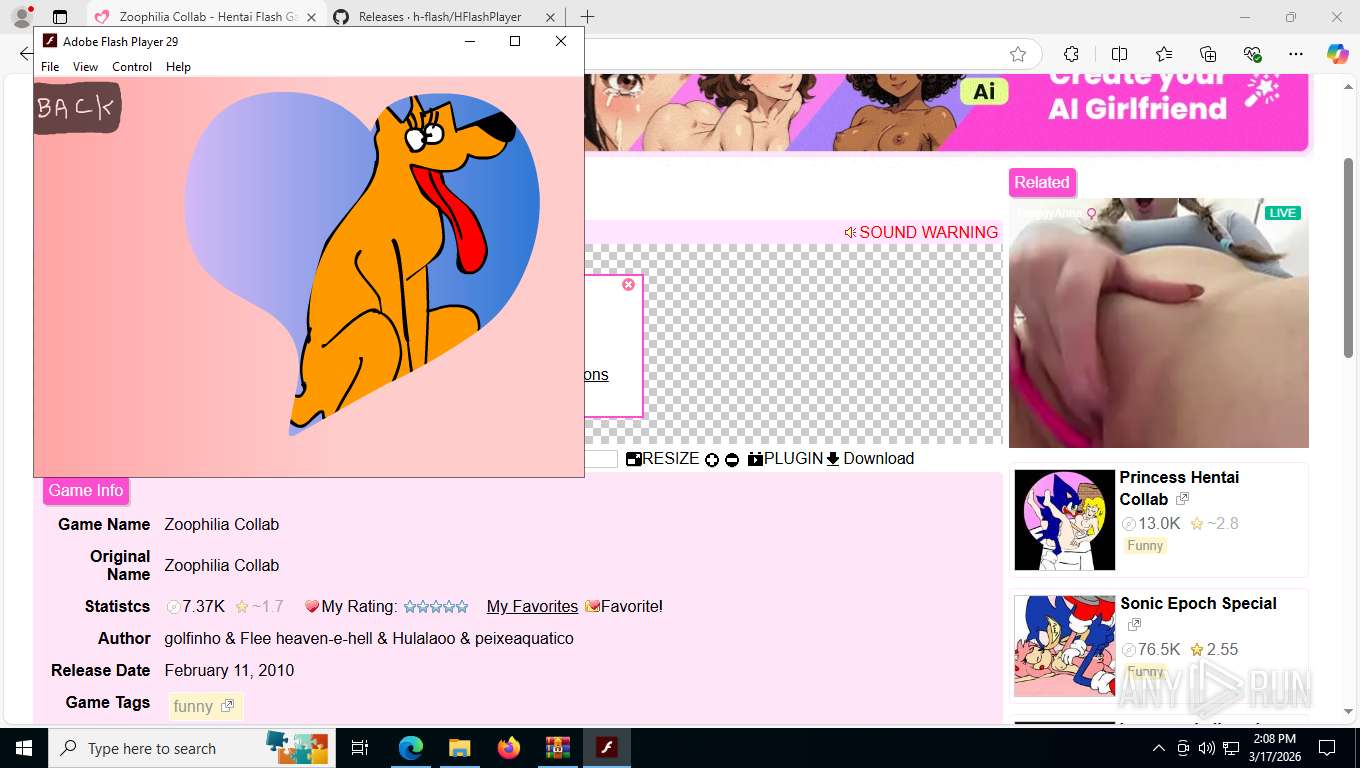
Task: Select the Game Info tab
Action: tap(86, 491)
